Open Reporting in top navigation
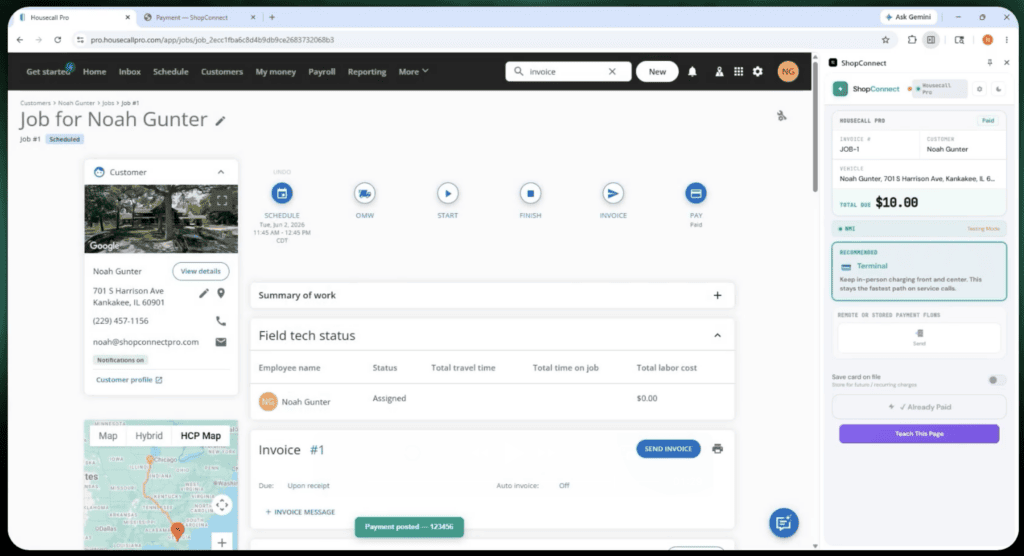 (366, 72)
